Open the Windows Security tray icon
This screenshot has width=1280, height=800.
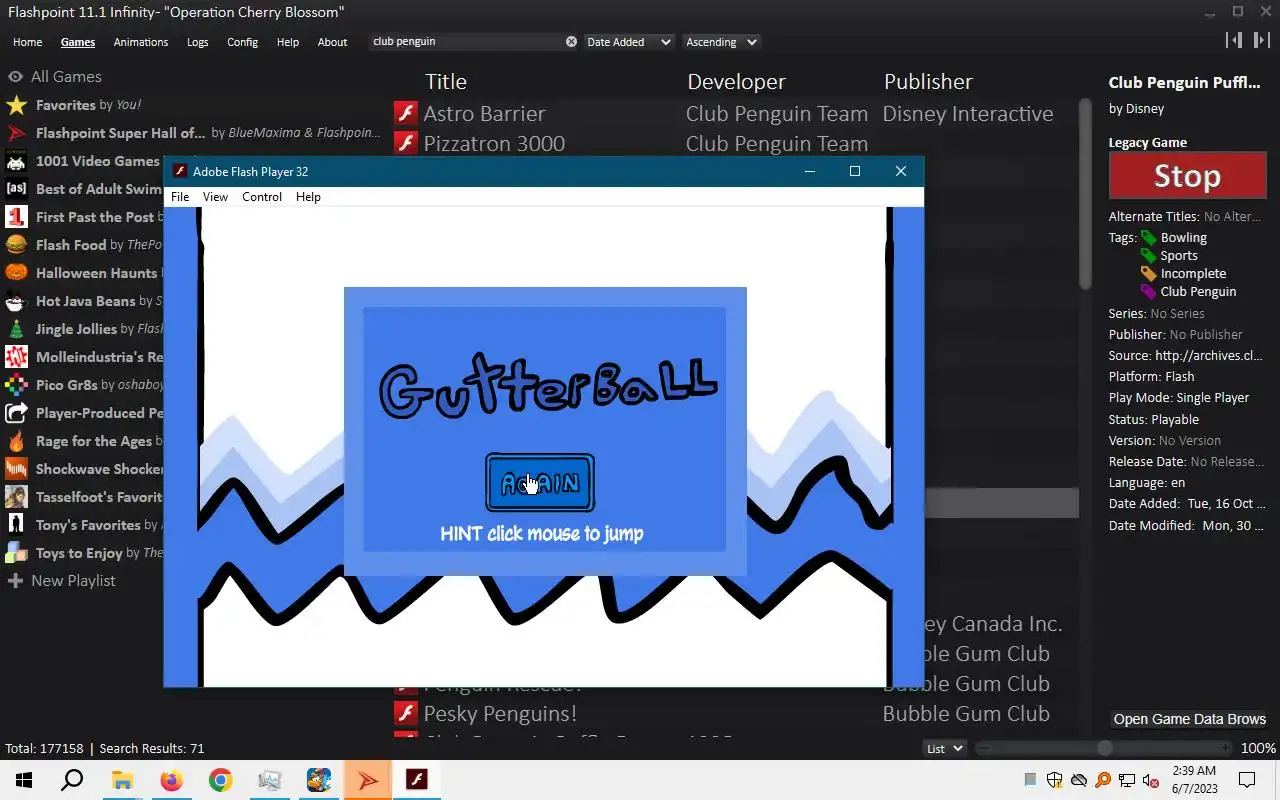[x=1054, y=780]
